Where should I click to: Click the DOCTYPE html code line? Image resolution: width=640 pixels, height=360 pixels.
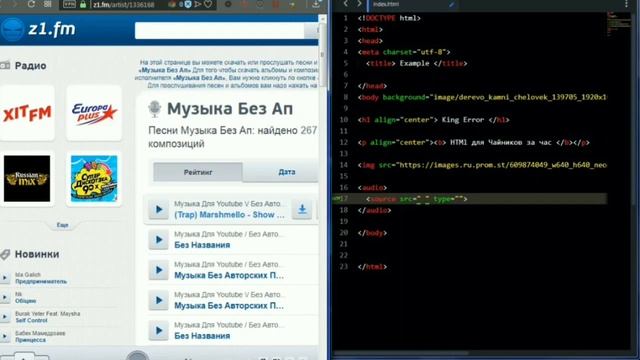coord(389,18)
